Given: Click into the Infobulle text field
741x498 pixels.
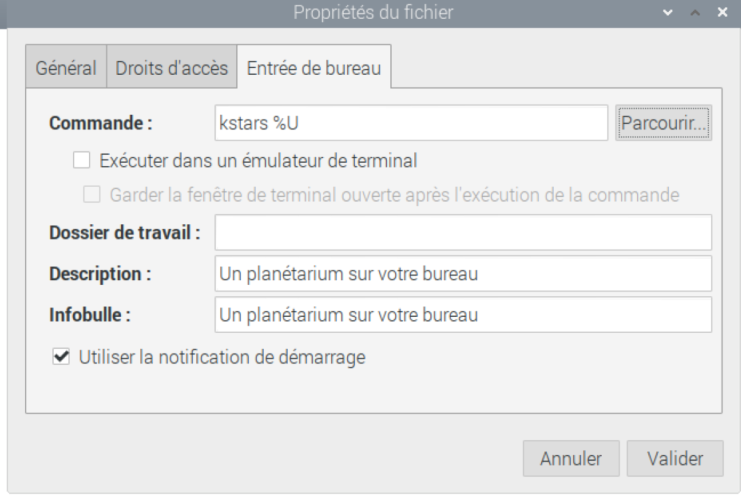Looking at the screenshot, I should 463,314.
